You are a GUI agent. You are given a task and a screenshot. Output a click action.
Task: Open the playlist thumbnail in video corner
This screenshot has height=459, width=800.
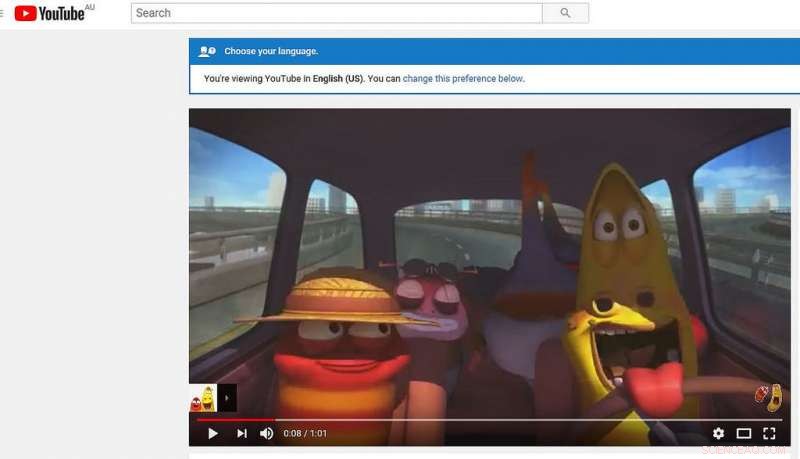click(203, 398)
